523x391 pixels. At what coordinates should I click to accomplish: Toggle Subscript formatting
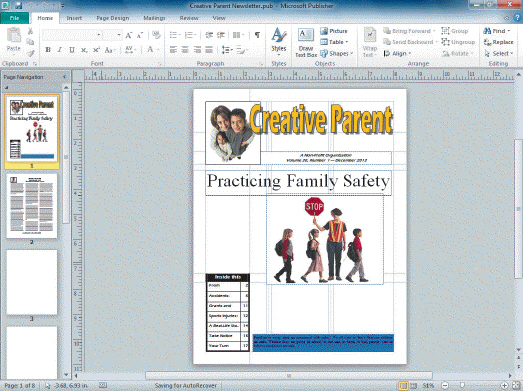click(84, 50)
